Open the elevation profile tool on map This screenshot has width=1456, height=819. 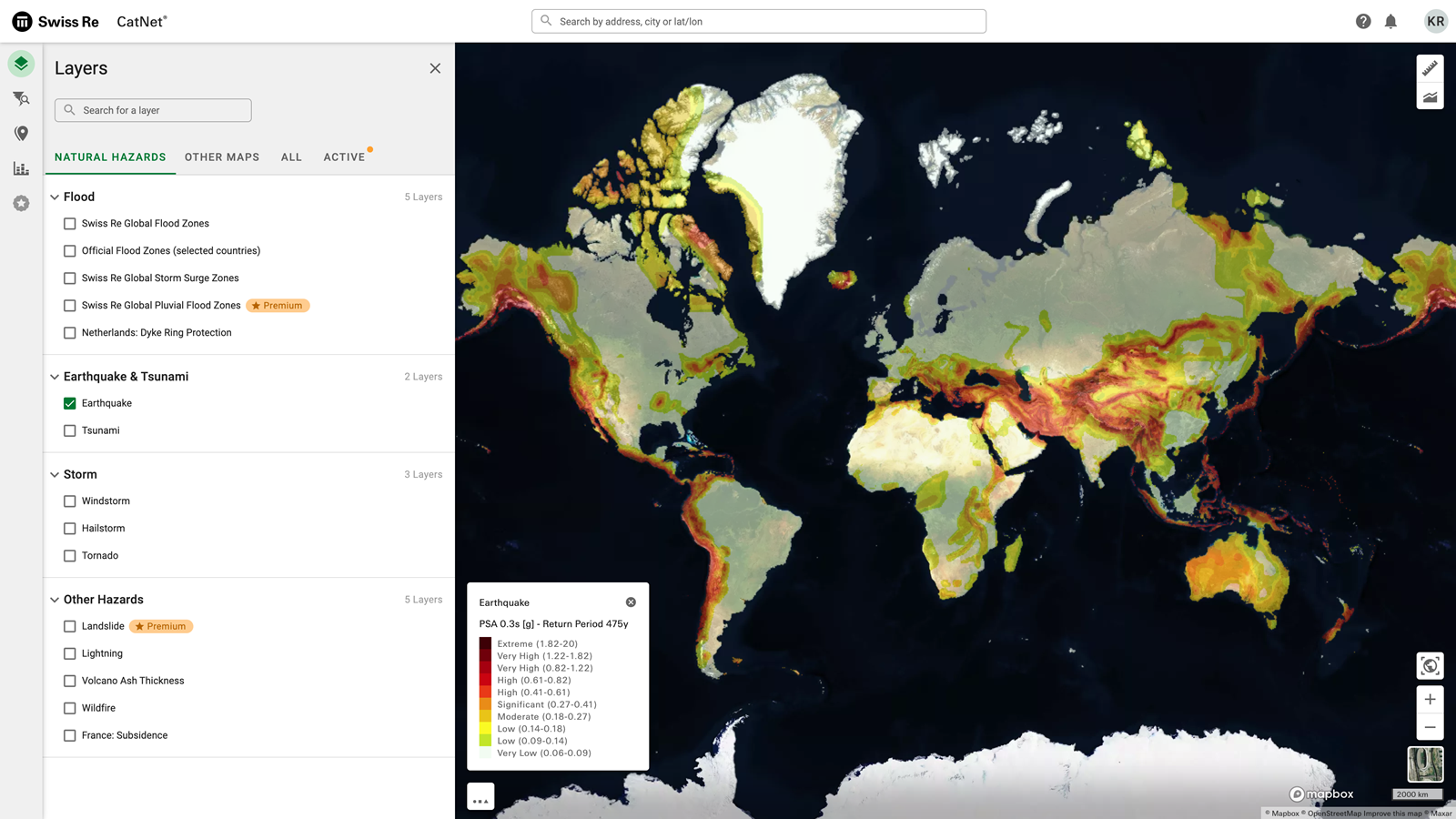point(1430,96)
